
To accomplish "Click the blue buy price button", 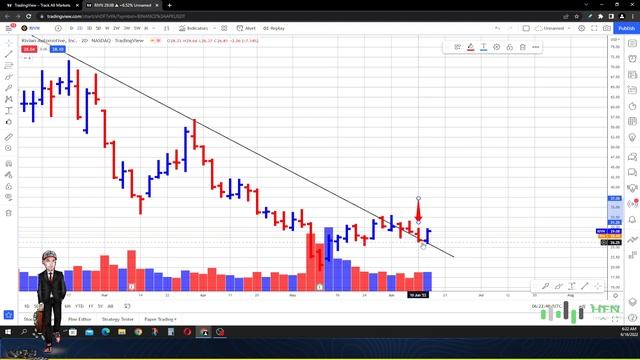I will pyautogui.click(x=58, y=49).
